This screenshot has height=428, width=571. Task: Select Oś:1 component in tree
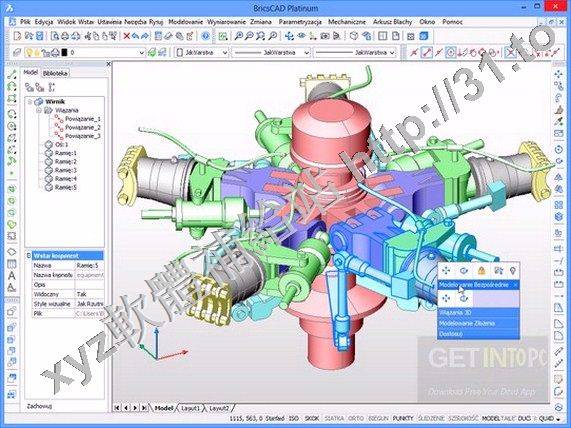62,145
